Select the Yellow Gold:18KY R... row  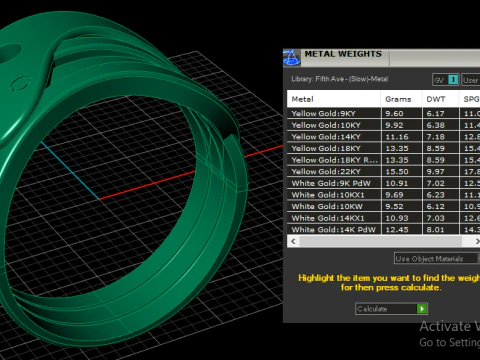(x=383, y=160)
